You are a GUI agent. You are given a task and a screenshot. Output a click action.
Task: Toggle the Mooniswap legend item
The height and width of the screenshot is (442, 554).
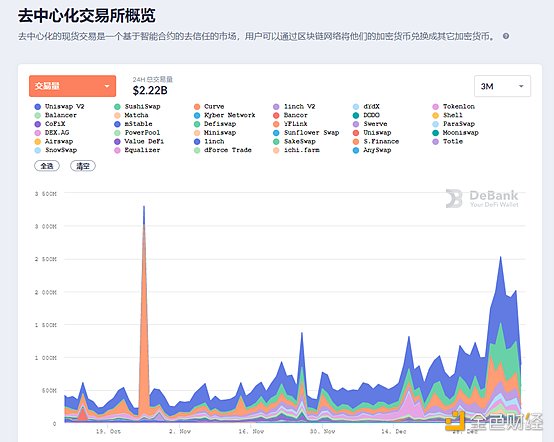pyautogui.click(x=455, y=133)
